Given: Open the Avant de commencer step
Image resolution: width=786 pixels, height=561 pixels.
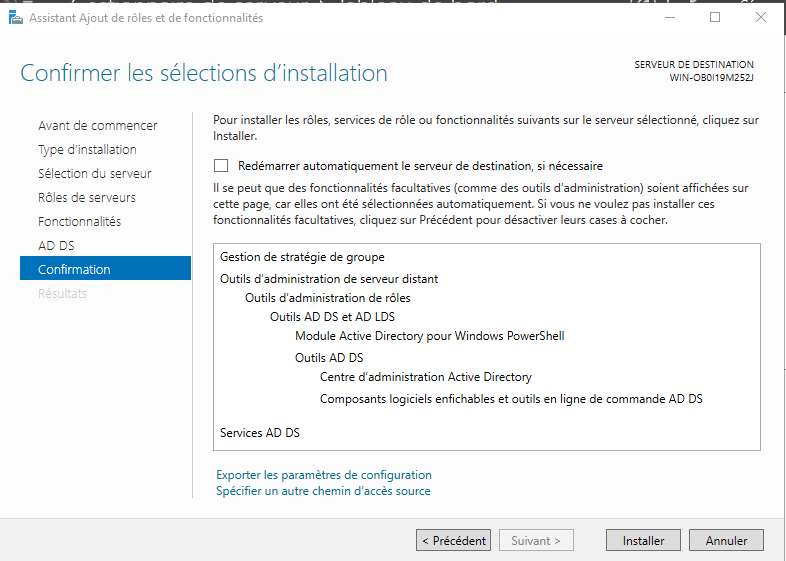Looking at the screenshot, I should [x=97, y=125].
